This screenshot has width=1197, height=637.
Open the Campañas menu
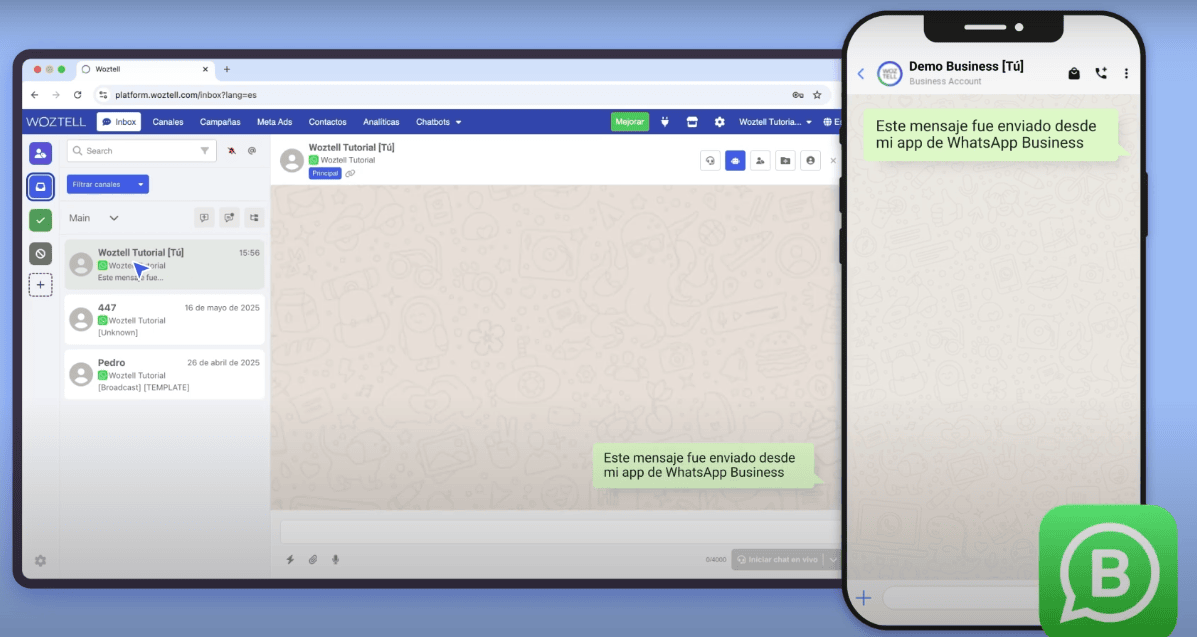coord(220,121)
